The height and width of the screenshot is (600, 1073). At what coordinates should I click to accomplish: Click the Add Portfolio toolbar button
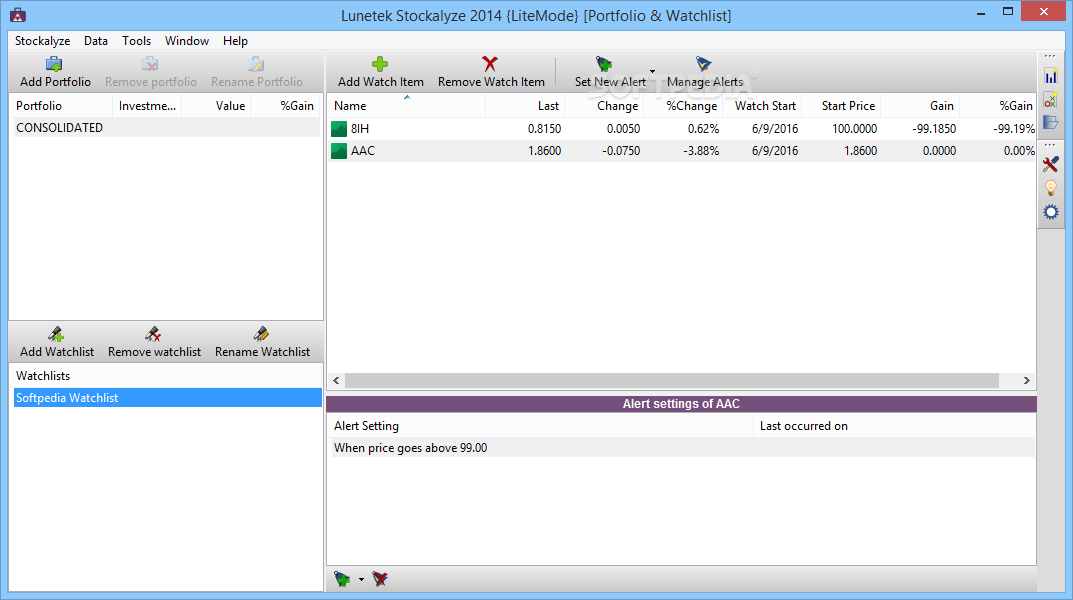(x=55, y=73)
